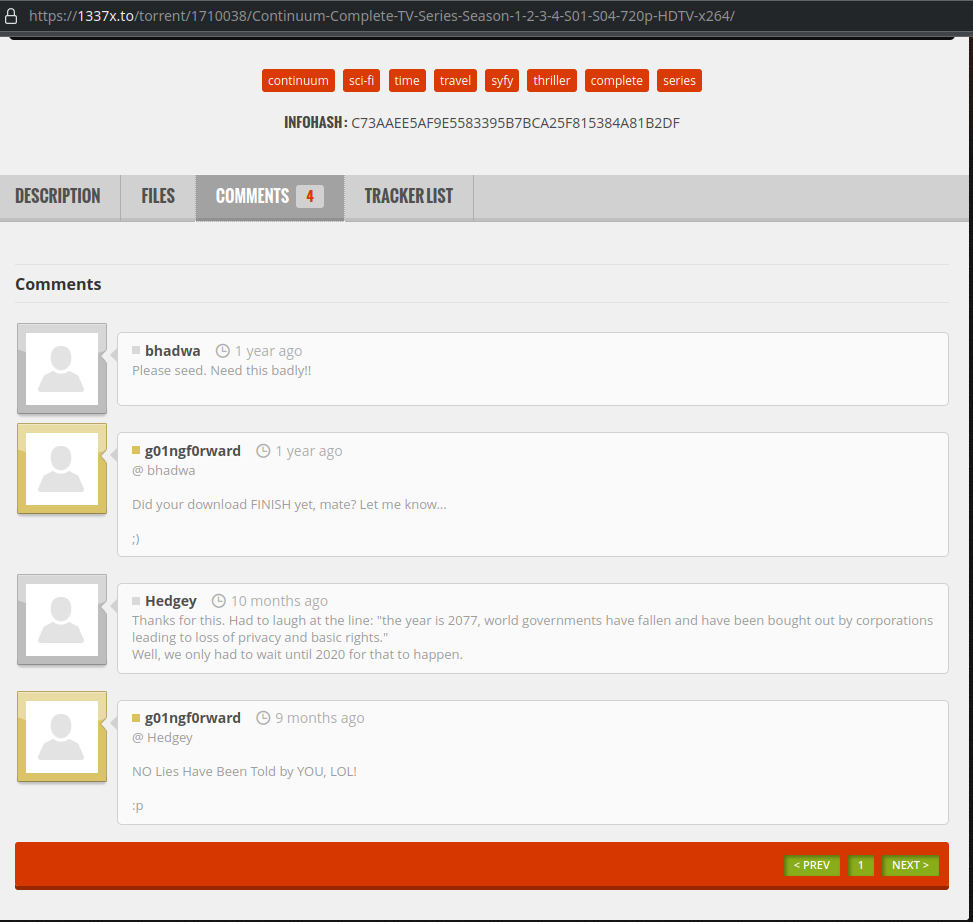Click the "NO Lies Have Been Told" comment text
This screenshot has height=922, width=973.
point(244,771)
